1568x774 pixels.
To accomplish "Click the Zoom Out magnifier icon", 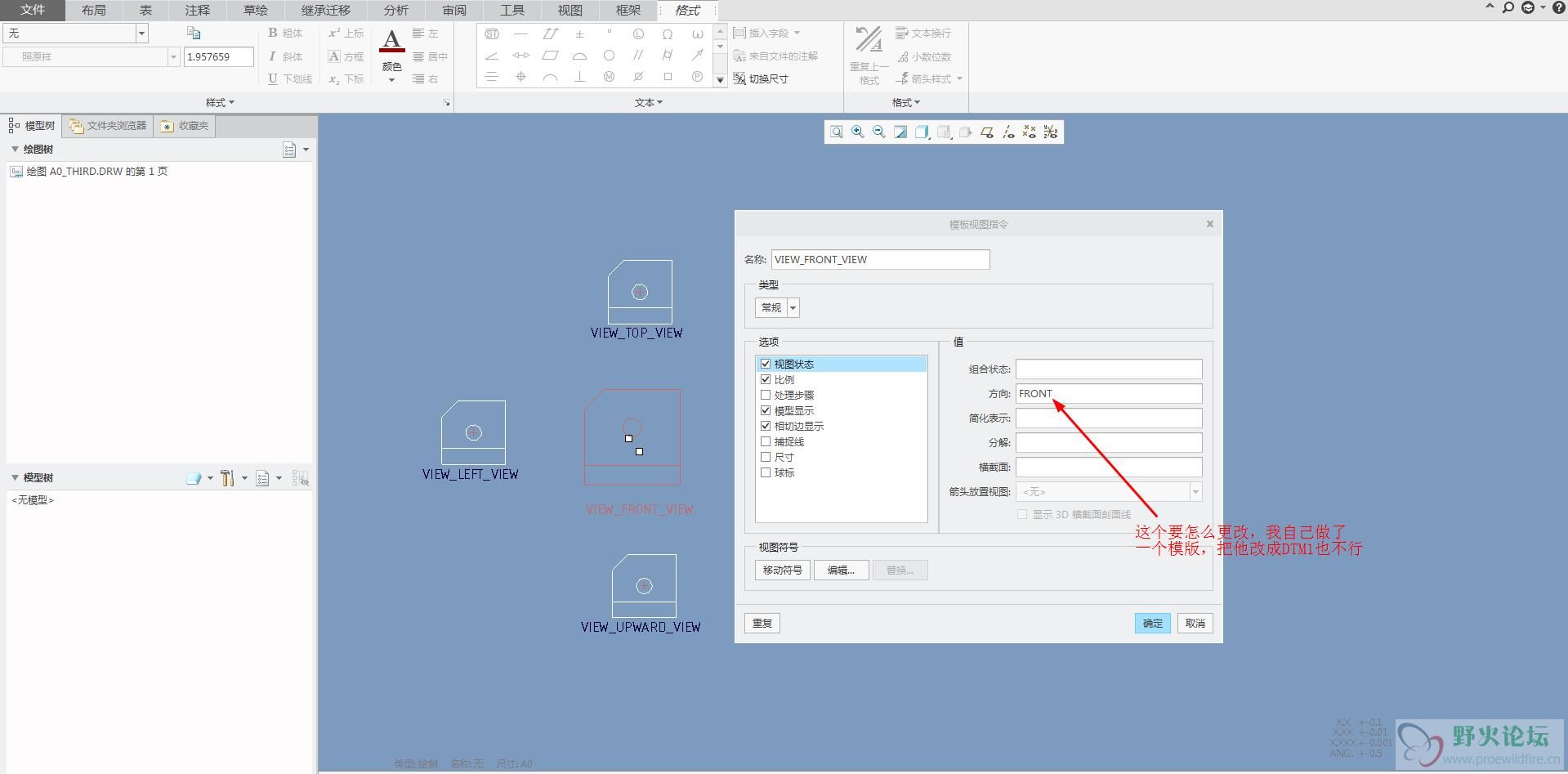I will [x=879, y=132].
